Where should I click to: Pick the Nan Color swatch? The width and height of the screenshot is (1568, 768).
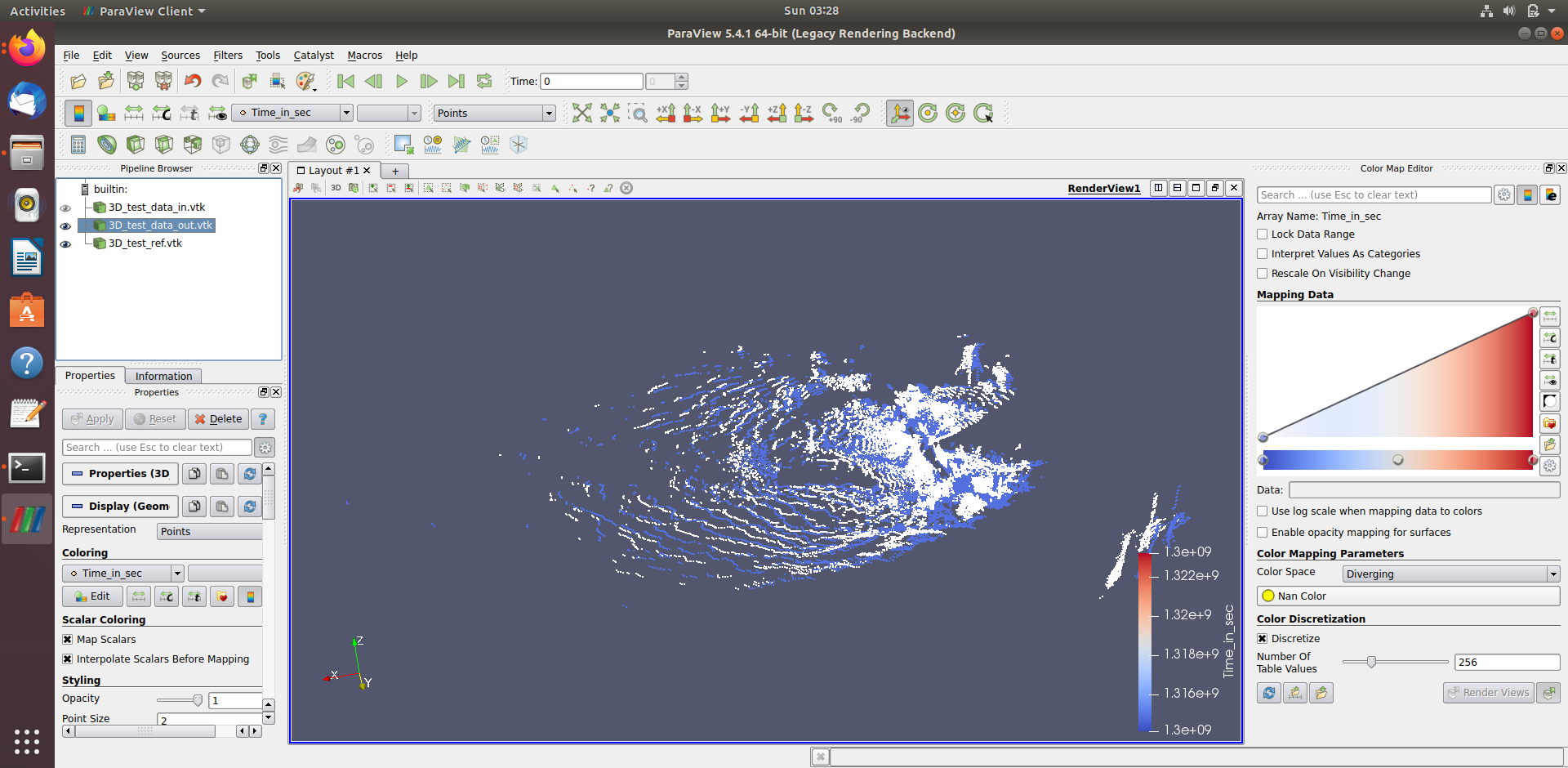point(1268,596)
